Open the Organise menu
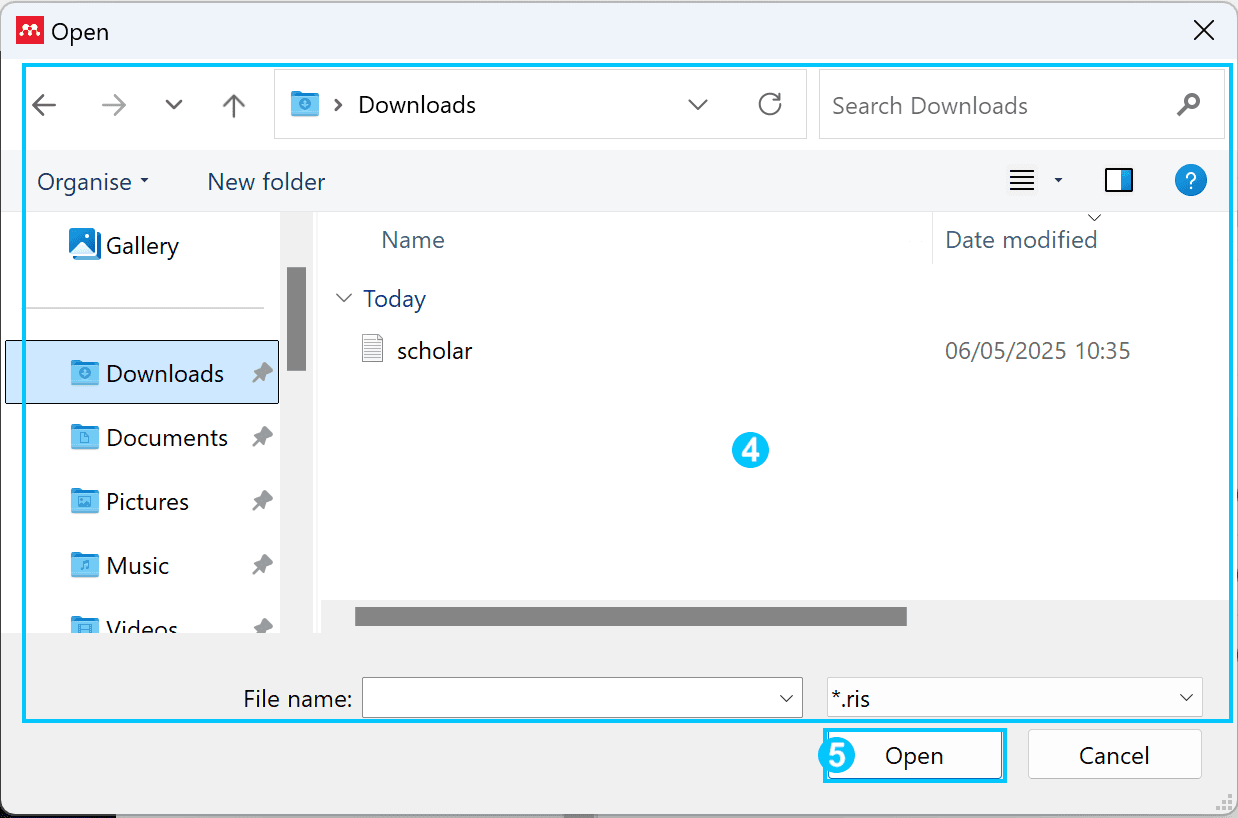 pos(93,182)
